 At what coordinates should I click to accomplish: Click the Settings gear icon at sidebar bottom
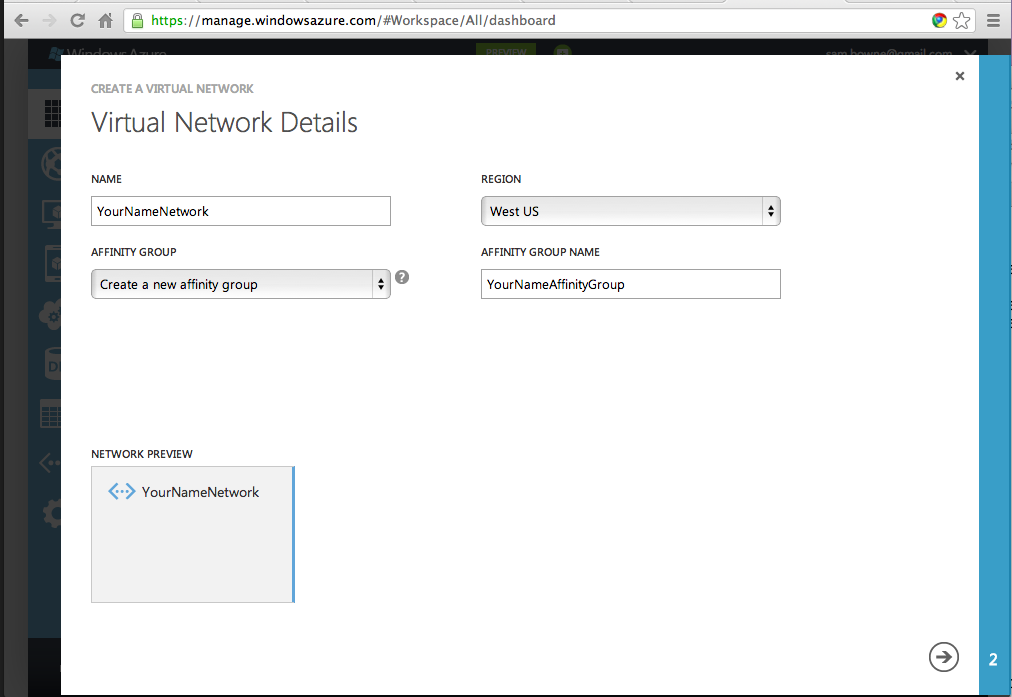tap(52, 514)
